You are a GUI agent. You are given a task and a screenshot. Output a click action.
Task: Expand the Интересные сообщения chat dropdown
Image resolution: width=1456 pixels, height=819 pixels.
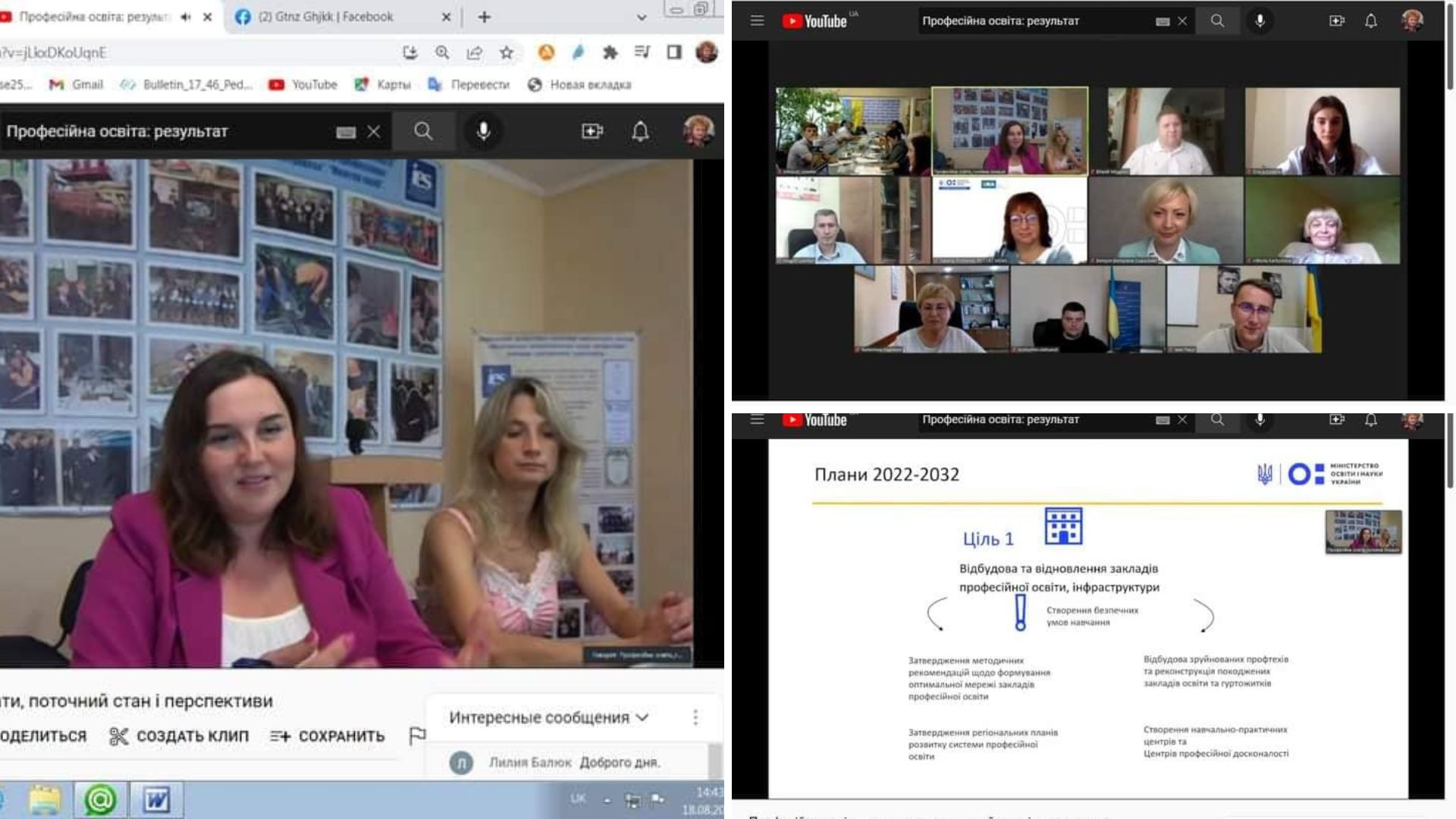tap(549, 717)
